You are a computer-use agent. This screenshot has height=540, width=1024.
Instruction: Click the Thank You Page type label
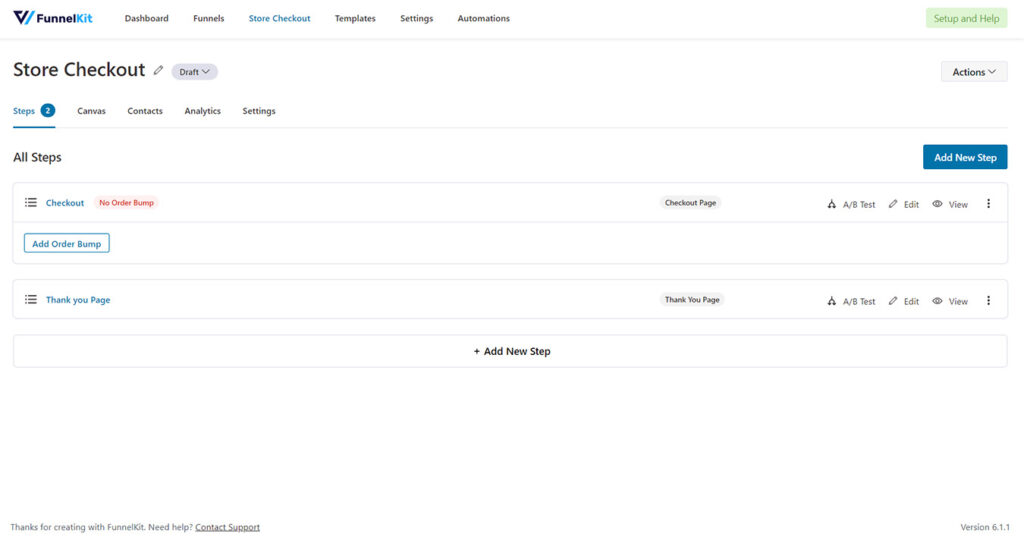[x=692, y=300]
